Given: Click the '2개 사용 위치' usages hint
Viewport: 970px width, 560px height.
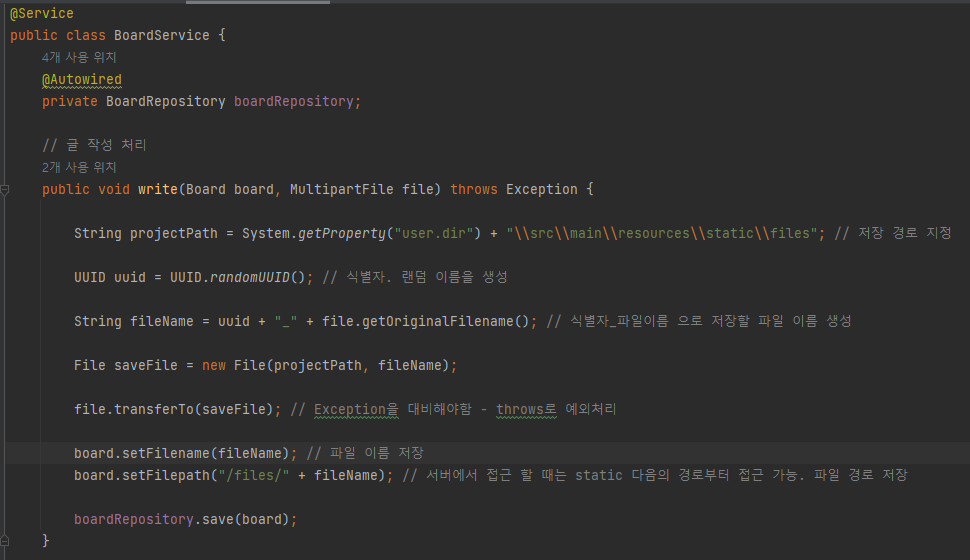Looking at the screenshot, I should click(x=79, y=167).
